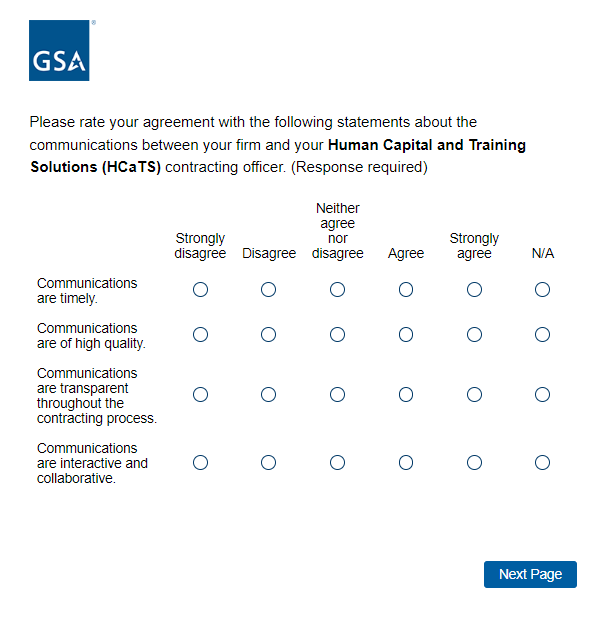Pick Neither agree nor disagree for high quality
Image resolution: width=603 pixels, height=633 pixels.
click(337, 335)
